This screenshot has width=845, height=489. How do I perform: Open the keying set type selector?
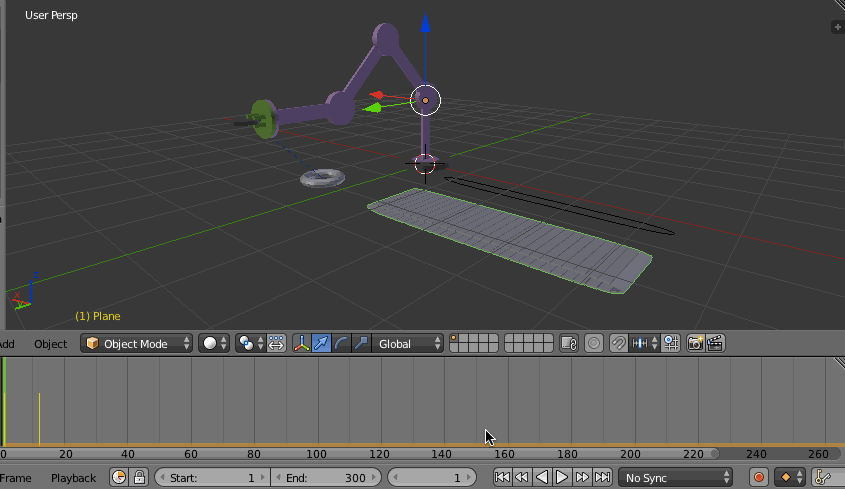point(789,477)
